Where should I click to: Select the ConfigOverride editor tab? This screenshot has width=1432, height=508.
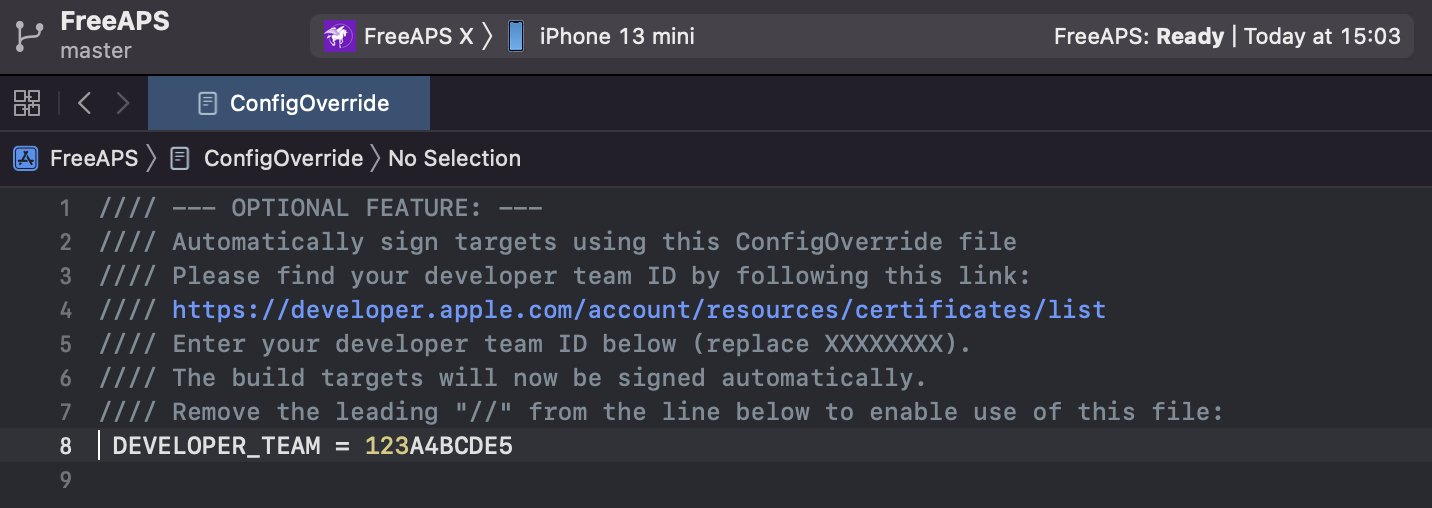(289, 103)
